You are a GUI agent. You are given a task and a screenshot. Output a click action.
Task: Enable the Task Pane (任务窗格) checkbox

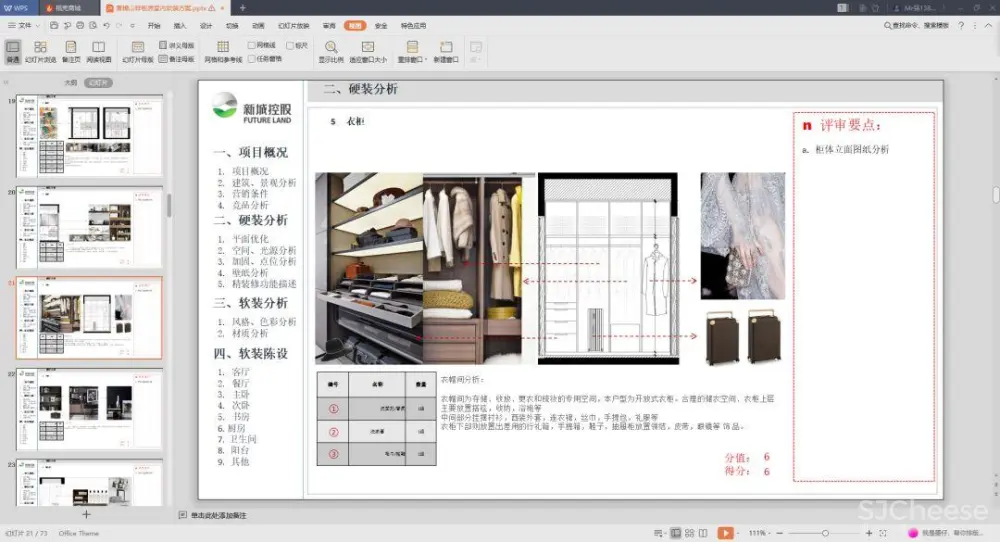[x=252, y=59]
